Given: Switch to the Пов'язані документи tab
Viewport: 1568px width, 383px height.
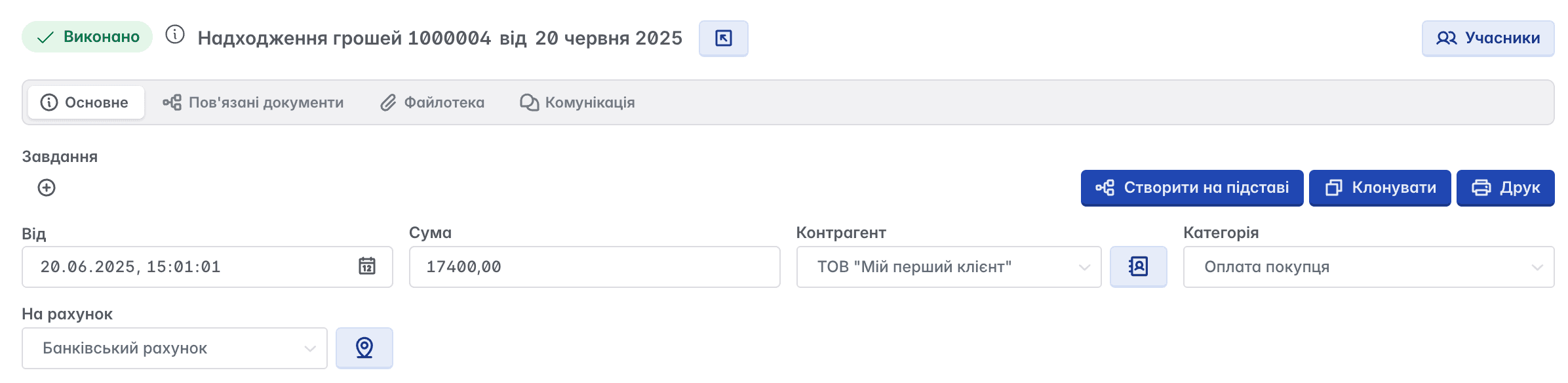Looking at the screenshot, I should (x=253, y=102).
